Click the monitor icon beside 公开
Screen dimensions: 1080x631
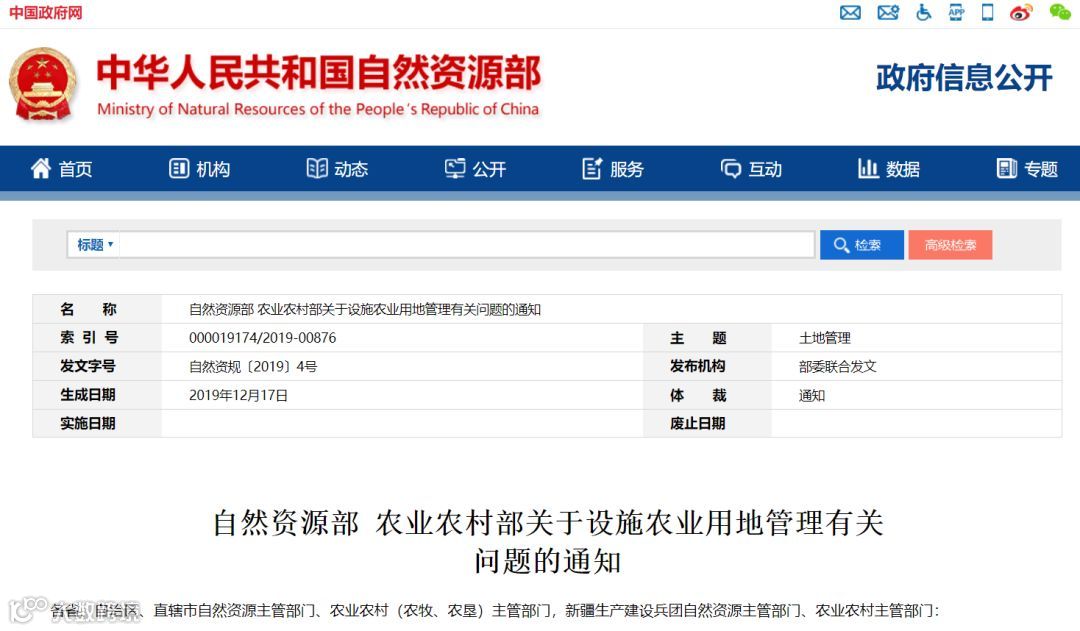455,168
